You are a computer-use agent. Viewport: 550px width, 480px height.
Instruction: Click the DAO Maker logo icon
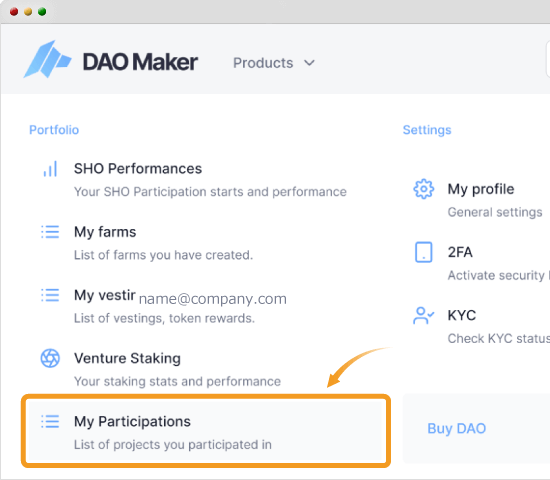pyautogui.click(x=47, y=59)
